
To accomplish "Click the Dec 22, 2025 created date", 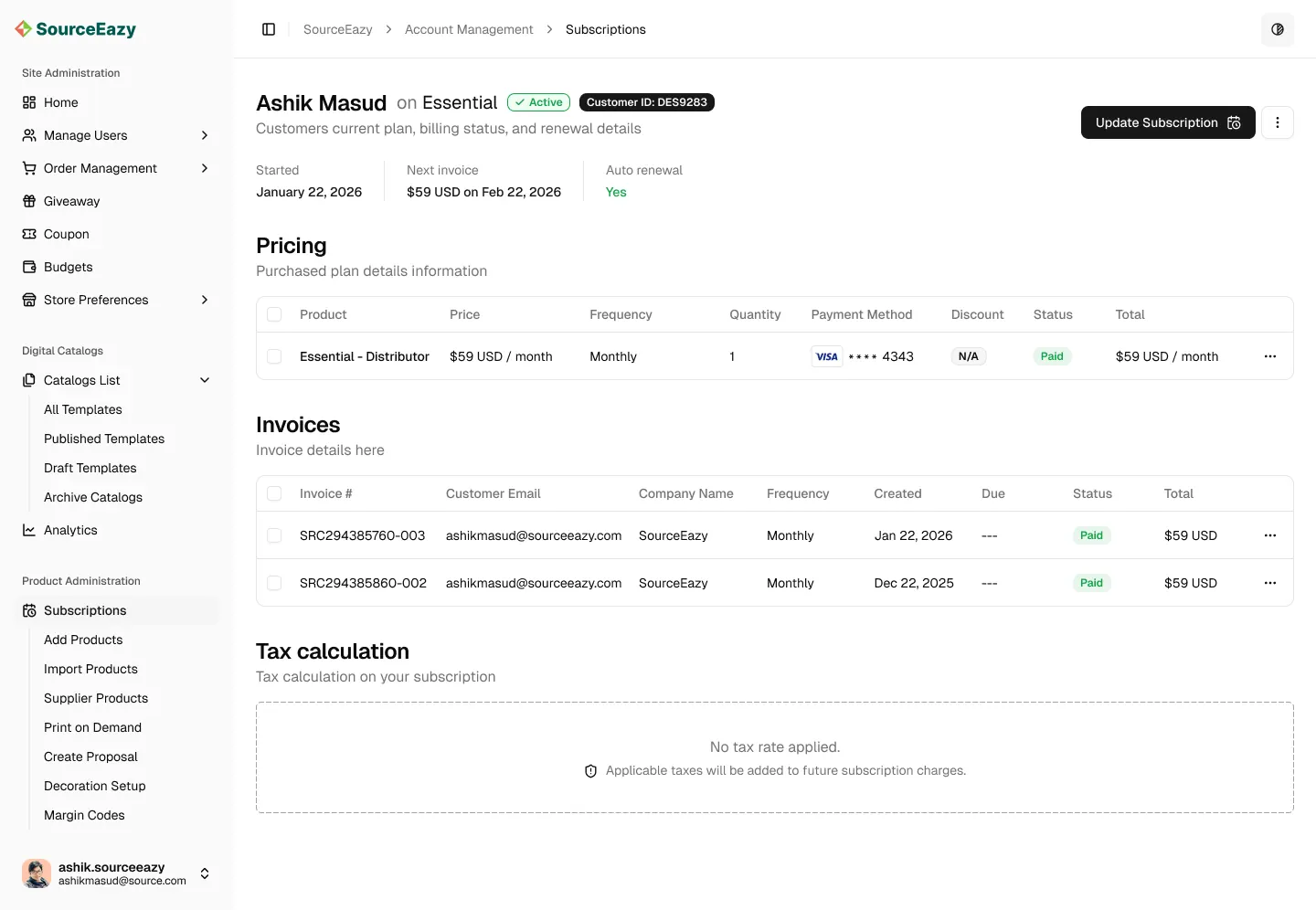I will (x=914, y=583).
